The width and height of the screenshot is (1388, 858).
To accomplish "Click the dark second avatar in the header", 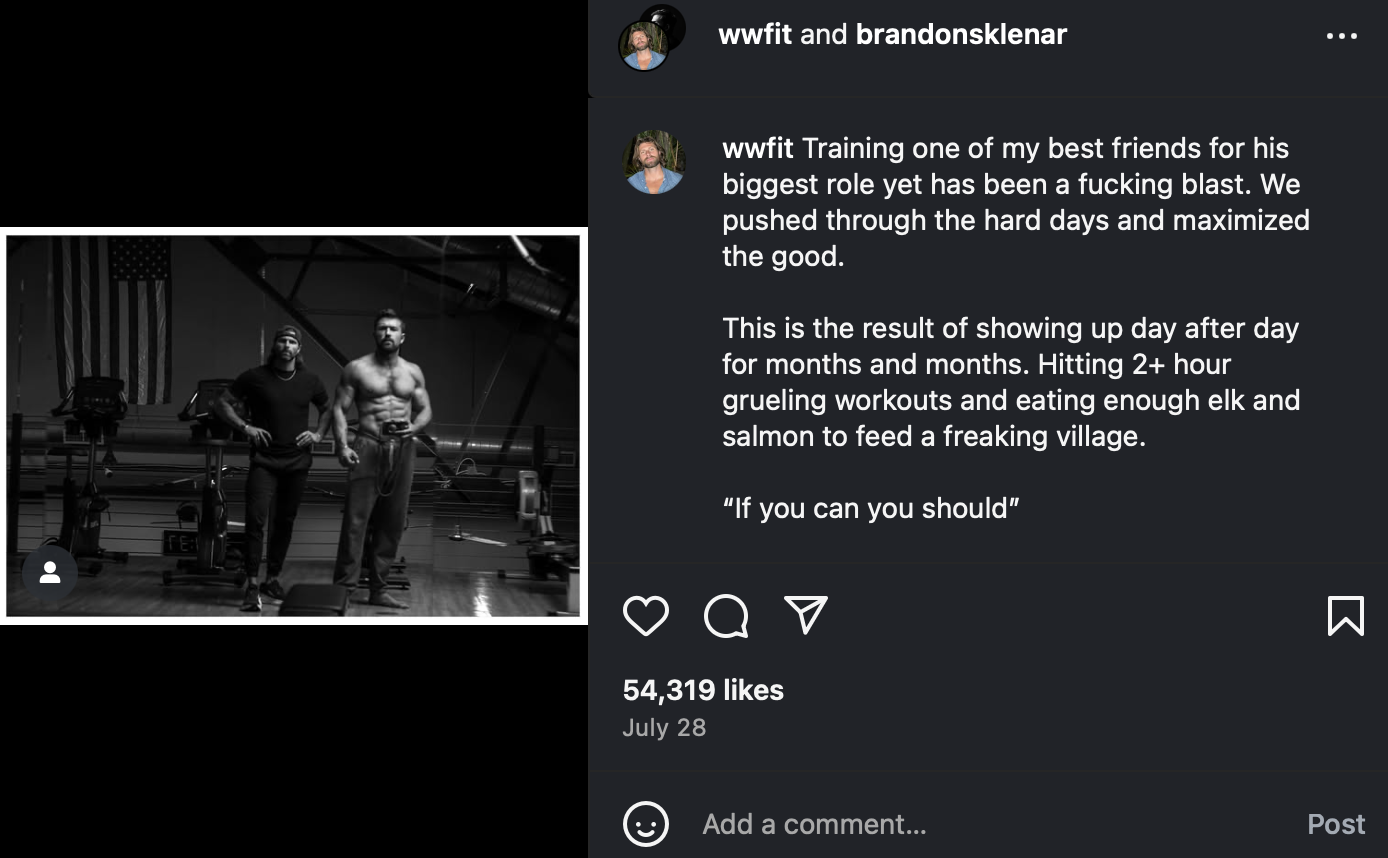I will pyautogui.click(x=665, y=18).
